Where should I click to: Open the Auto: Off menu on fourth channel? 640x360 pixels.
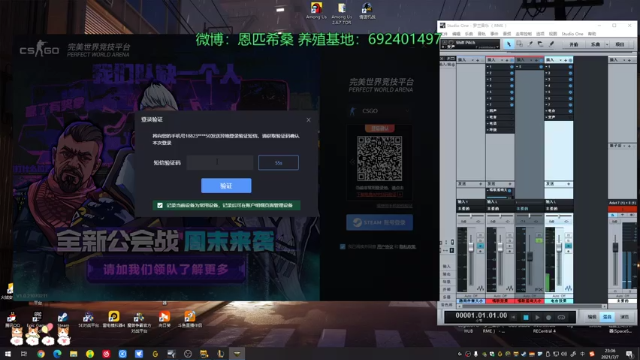pos(558,296)
